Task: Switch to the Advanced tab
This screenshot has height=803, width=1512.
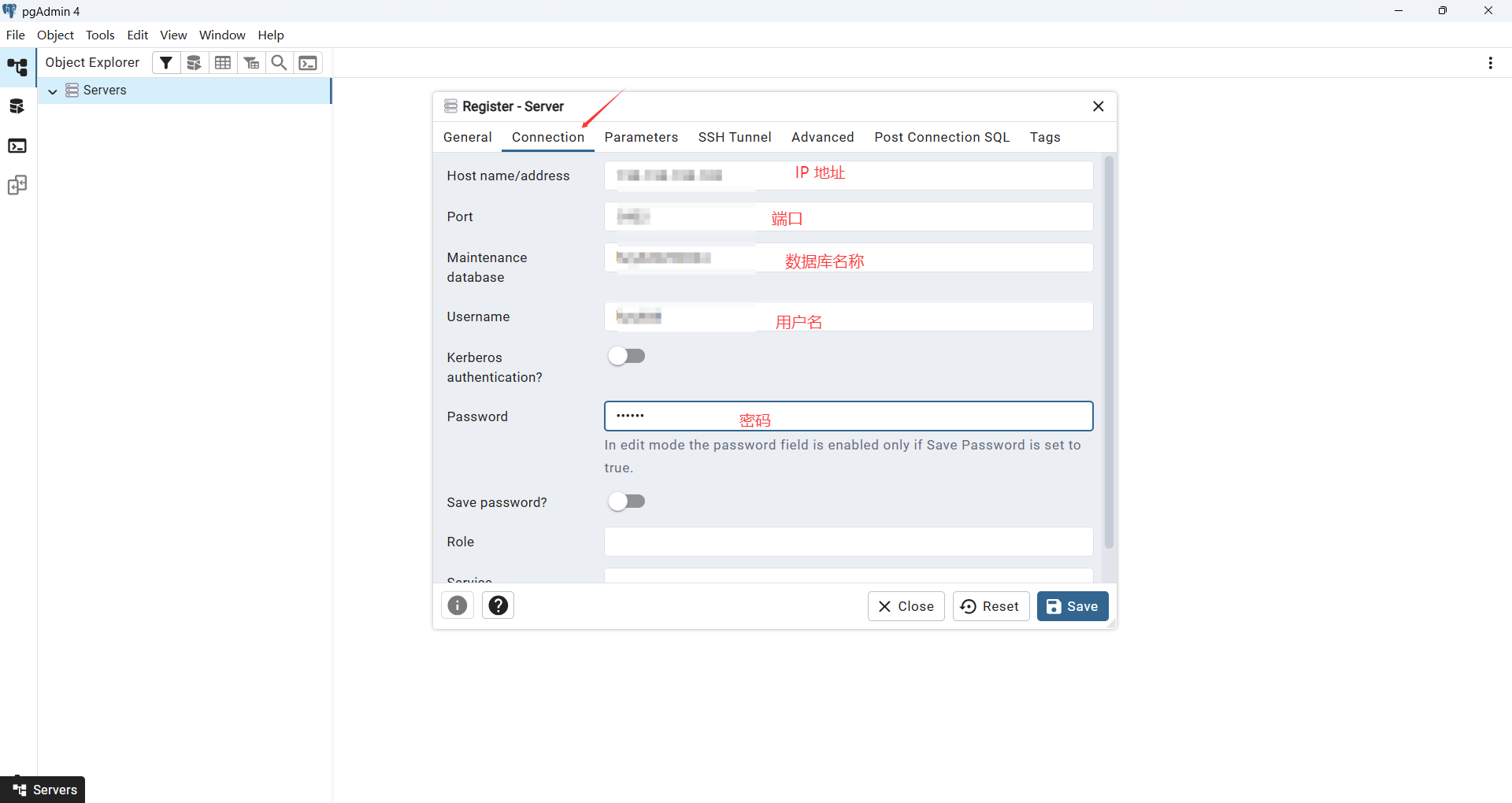Action: [x=823, y=137]
